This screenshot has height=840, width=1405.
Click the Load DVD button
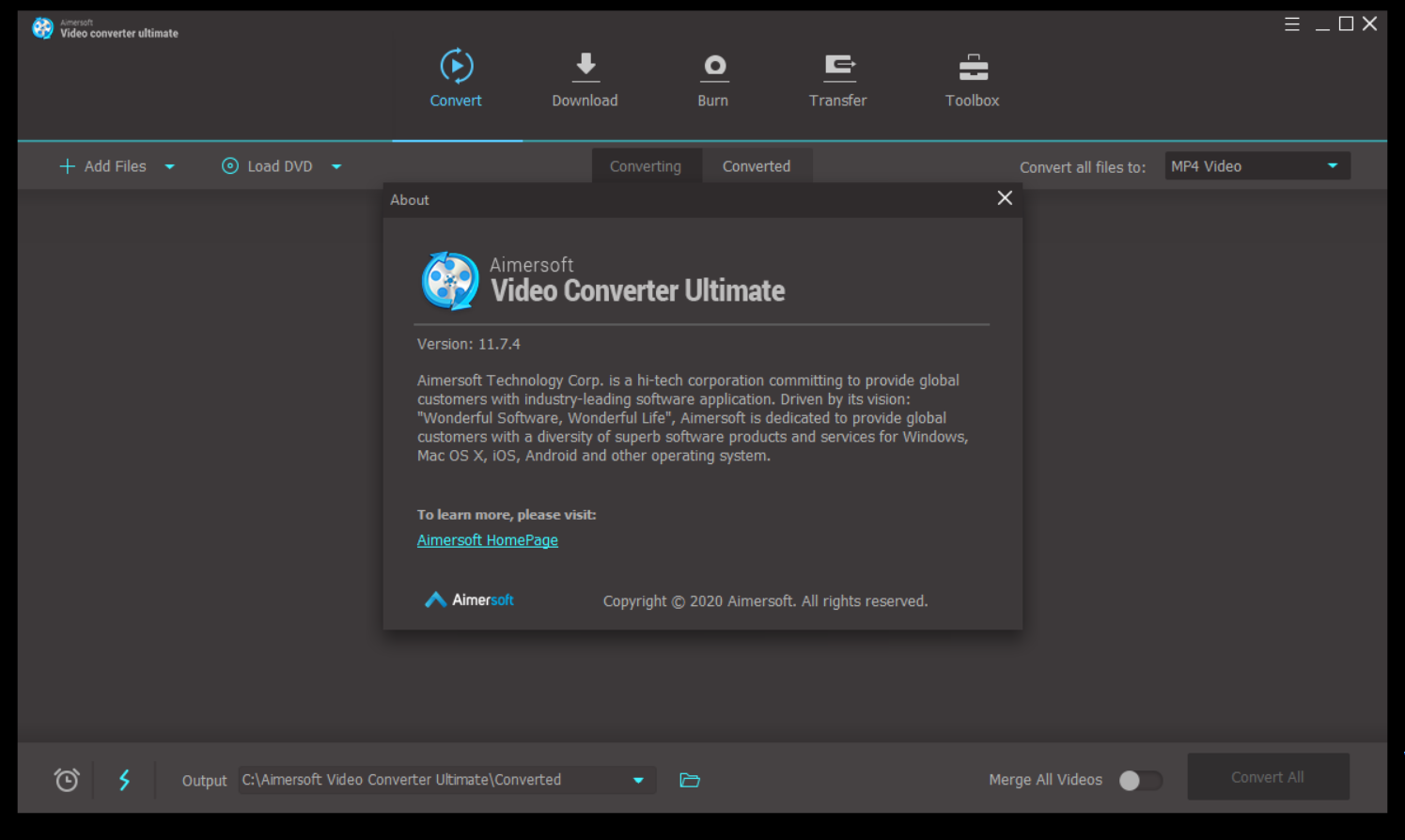[x=267, y=166]
